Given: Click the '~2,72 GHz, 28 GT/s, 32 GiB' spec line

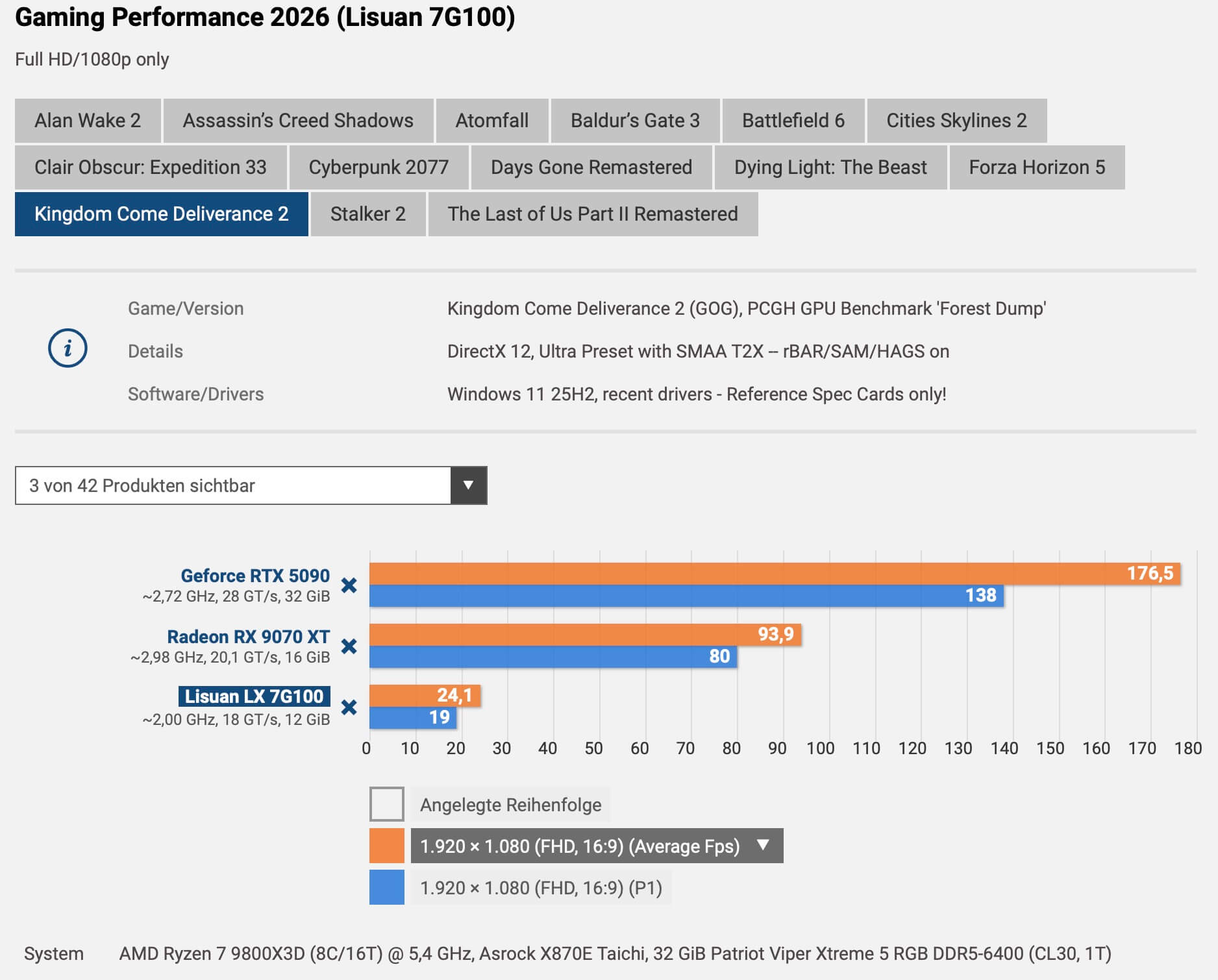Looking at the screenshot, I should coord(236,596).
